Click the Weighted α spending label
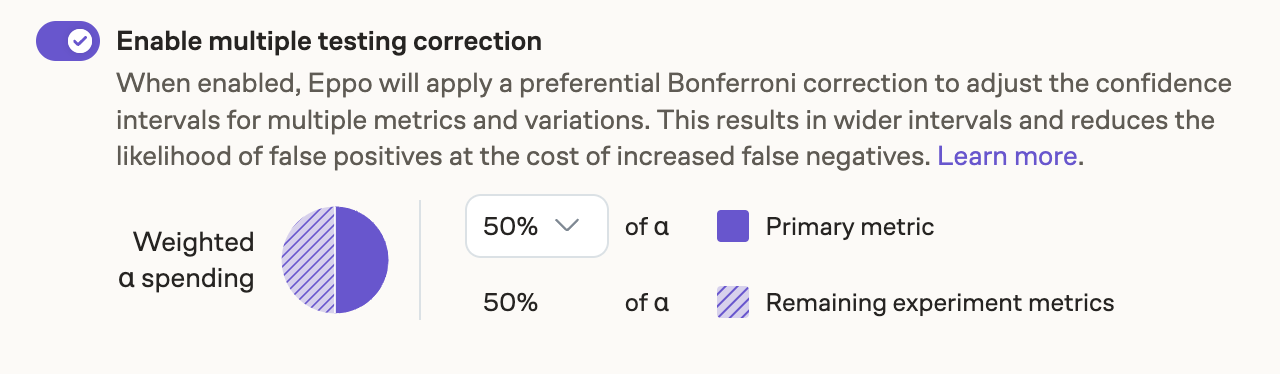This screenshot has height=374, width=1280. coord(187,260)
